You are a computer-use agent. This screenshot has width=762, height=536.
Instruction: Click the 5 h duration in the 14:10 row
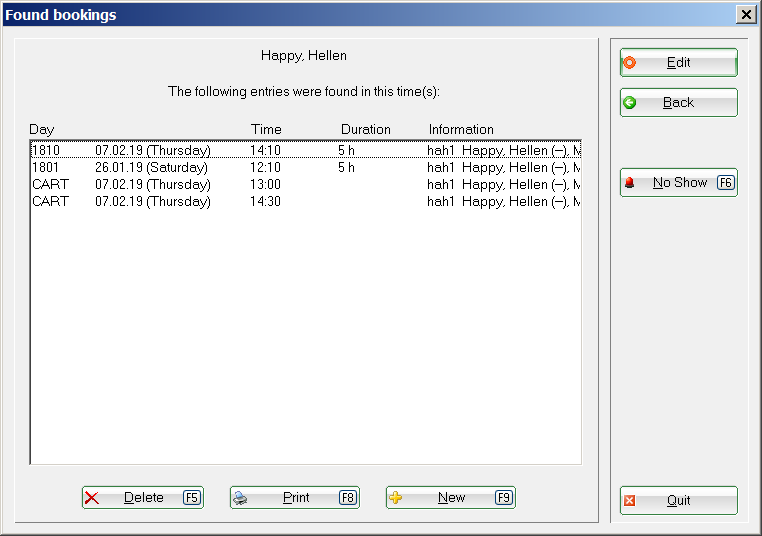pos(346,150)
